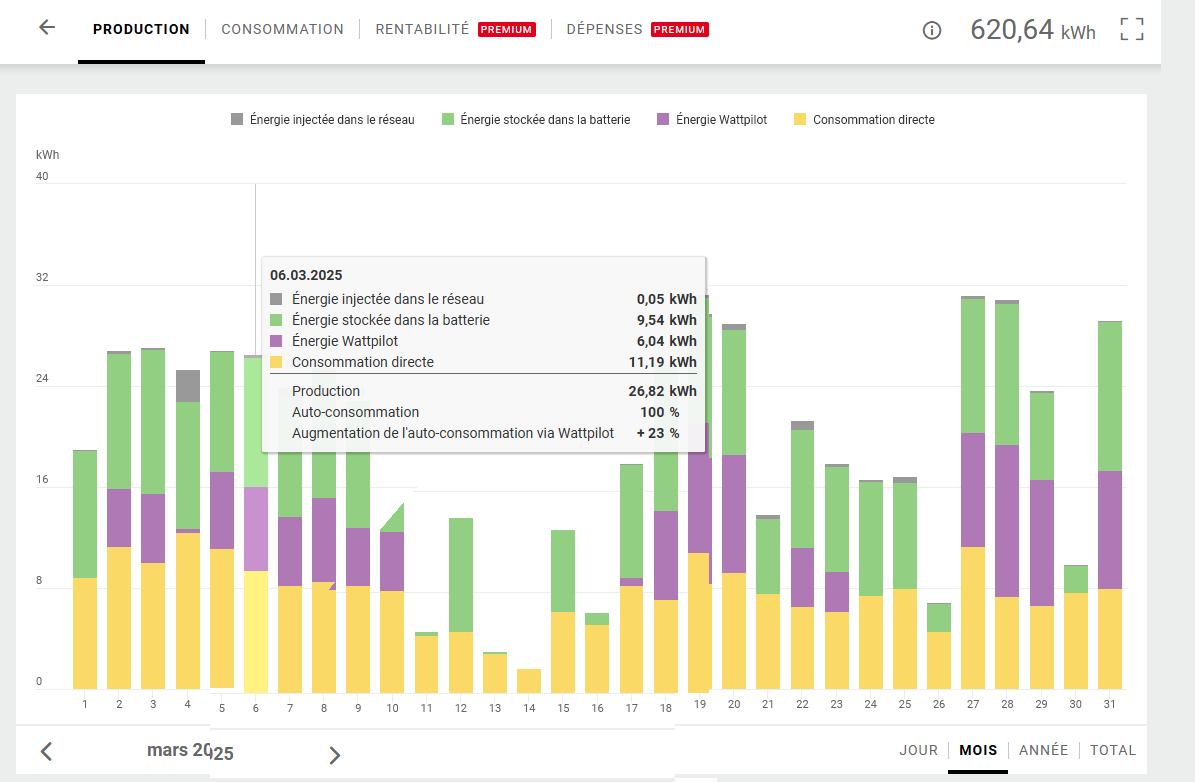Click the red PREMIUM badge beside Rentabilité
1195x782 pixels.
507,30
